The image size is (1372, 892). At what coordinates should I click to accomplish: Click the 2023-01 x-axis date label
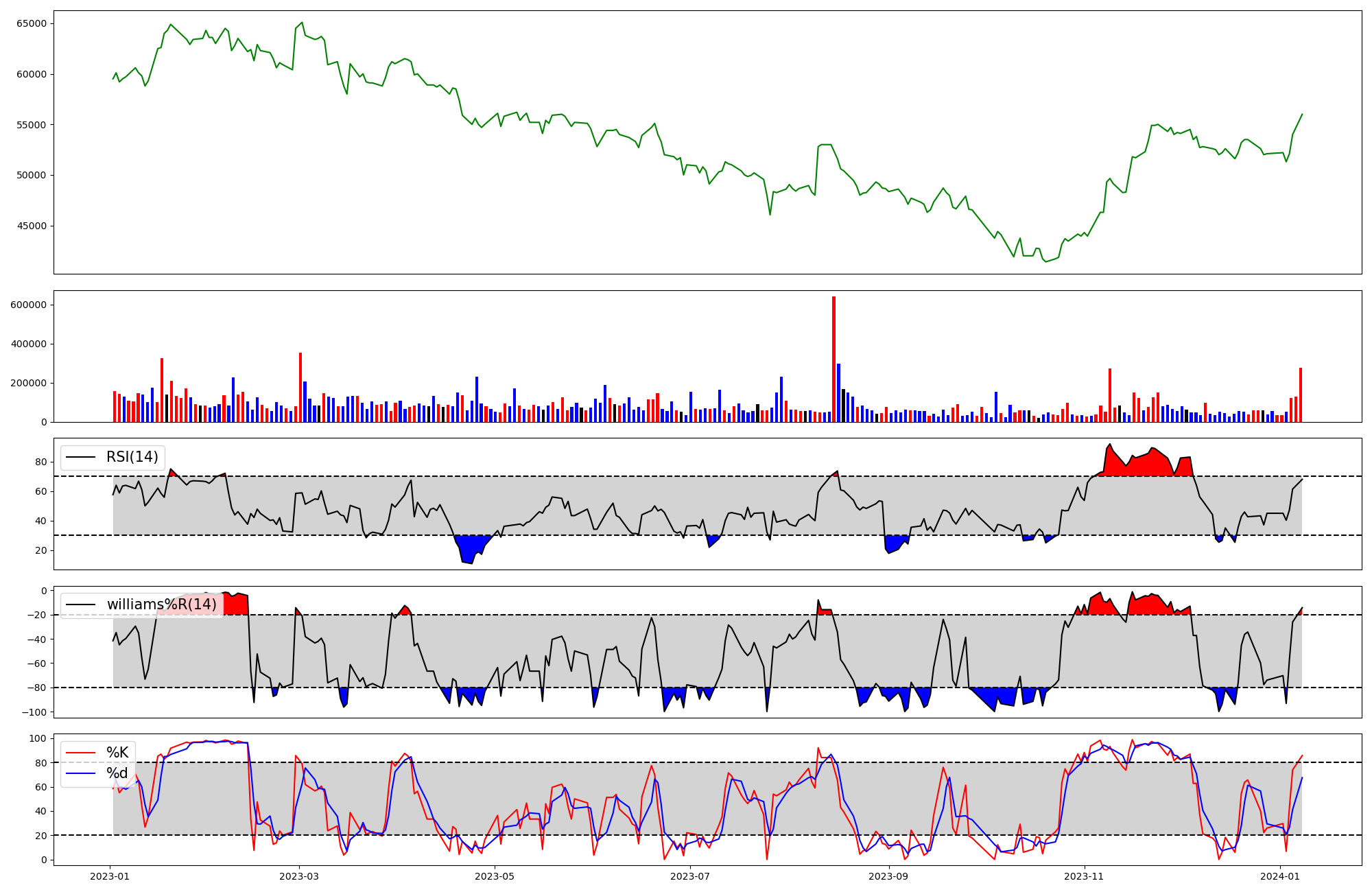[x=110, y=876]
